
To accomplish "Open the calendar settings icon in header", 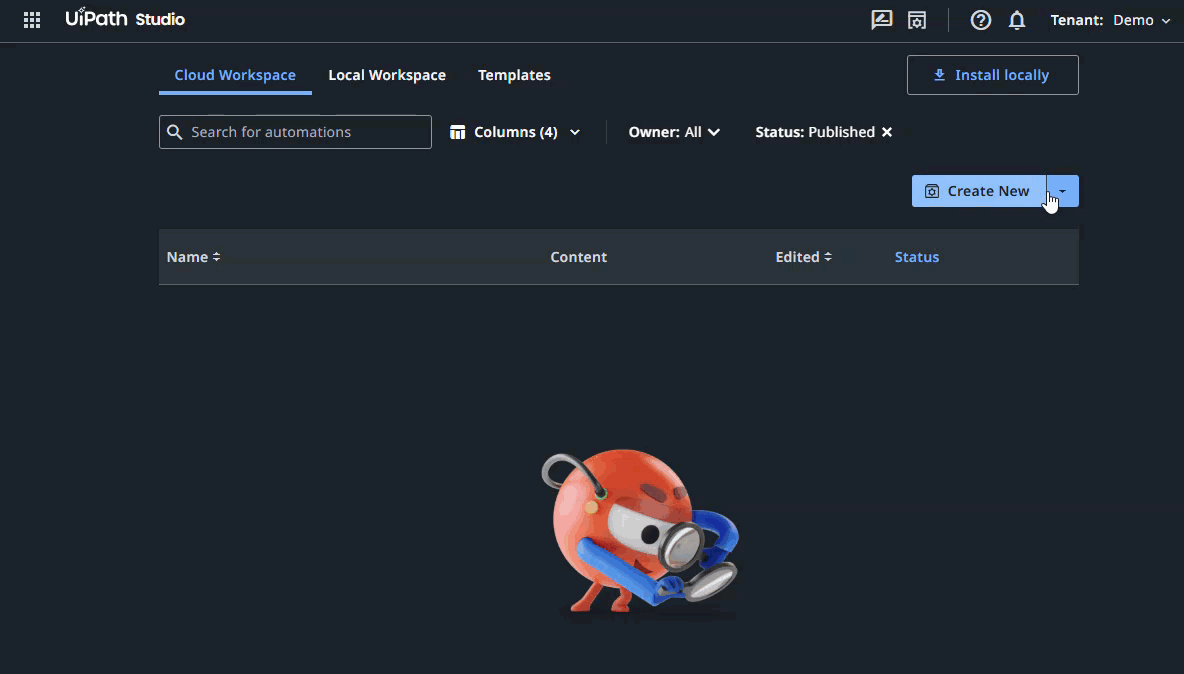I will coord(917,20).
